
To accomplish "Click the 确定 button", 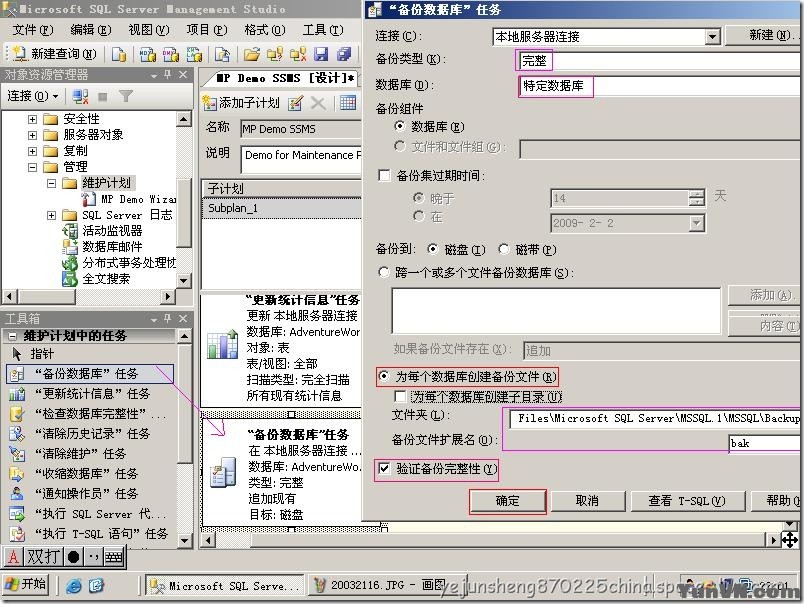I will click(x=508, y=501).
